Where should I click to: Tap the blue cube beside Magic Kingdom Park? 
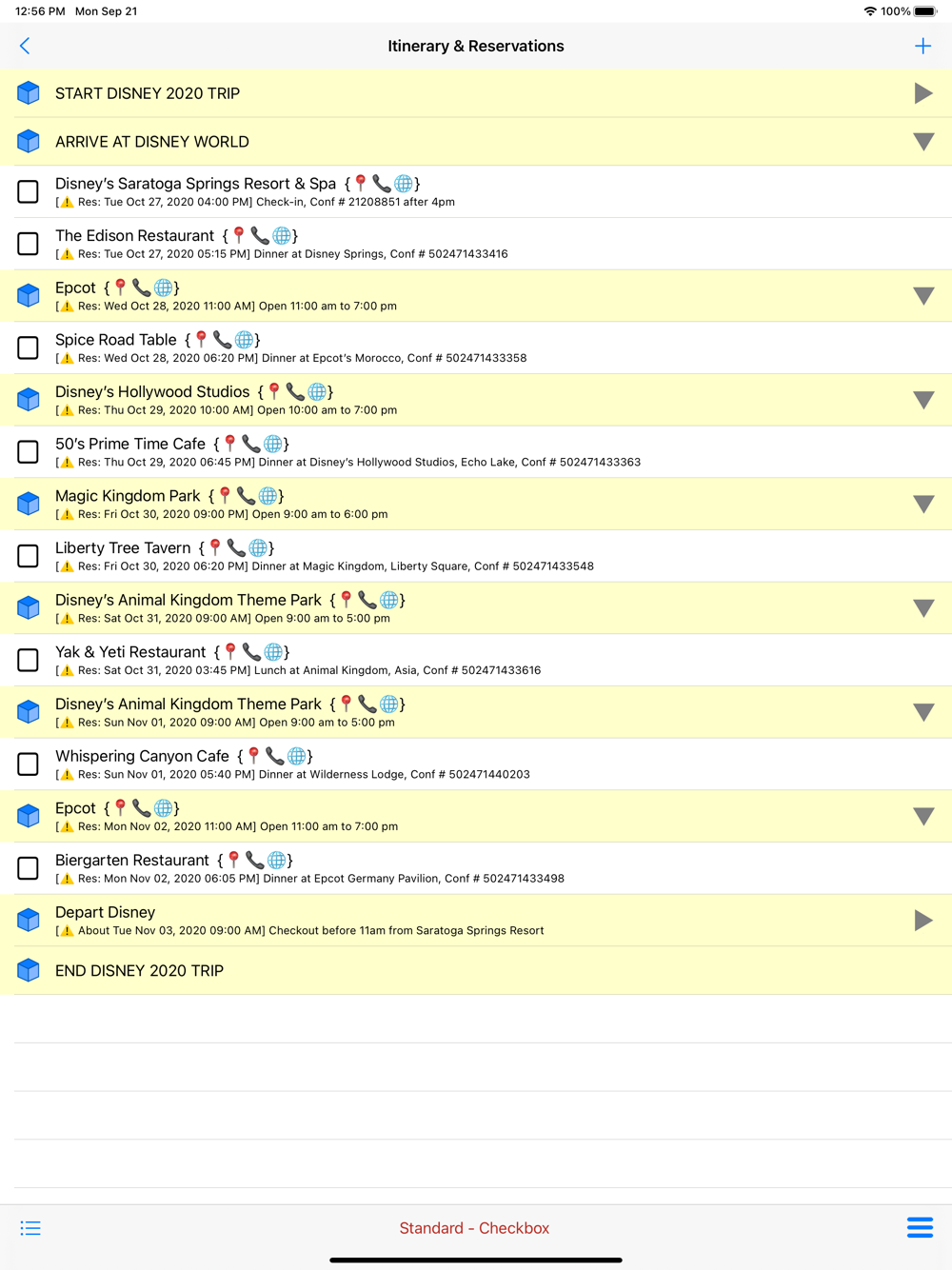pyautogui.click(x=29, y=504)
